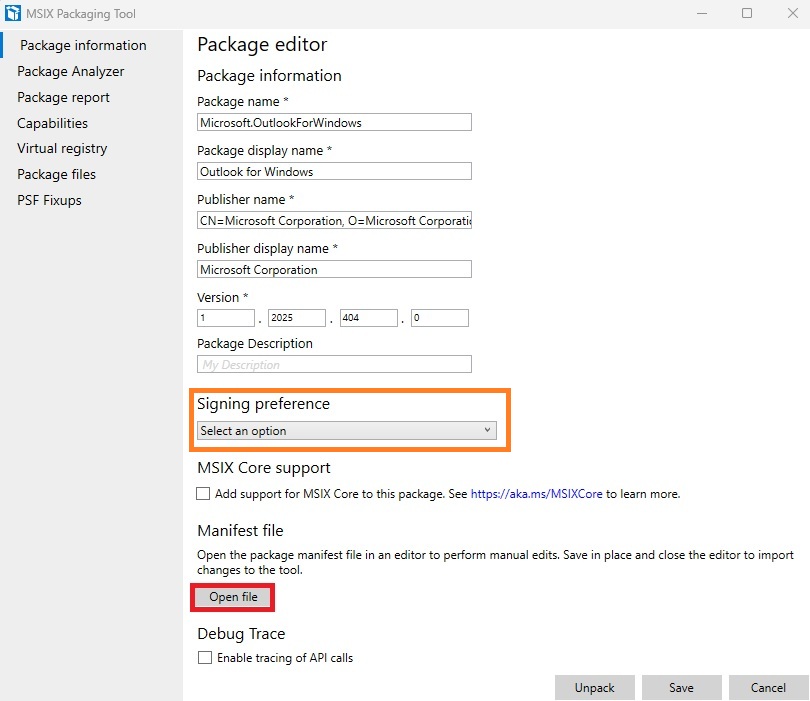Enable tracing of API calls checkbox
The image size is (810, 701).
pyautogui.click(x=205, y=658)
